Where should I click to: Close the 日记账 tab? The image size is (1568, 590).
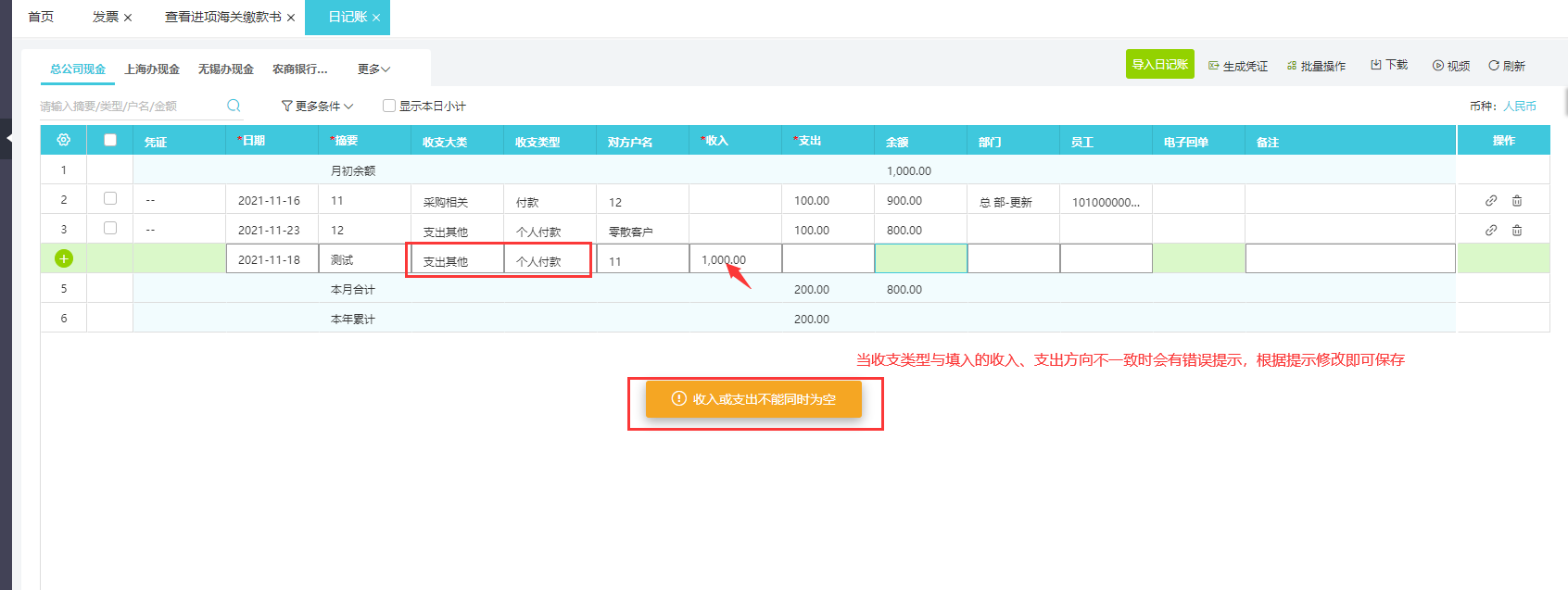(x=376, y=18)
